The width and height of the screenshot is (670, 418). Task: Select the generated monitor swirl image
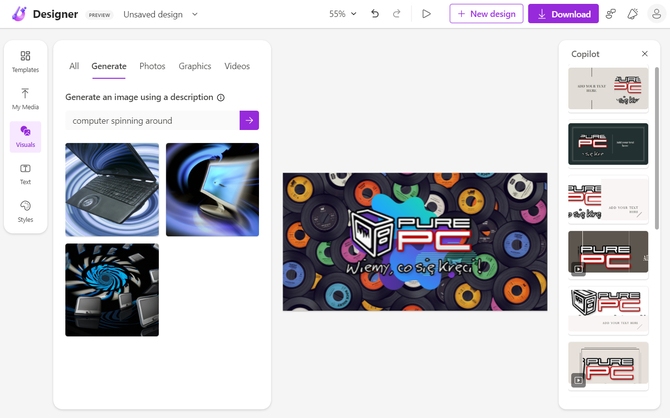[212, 189]
